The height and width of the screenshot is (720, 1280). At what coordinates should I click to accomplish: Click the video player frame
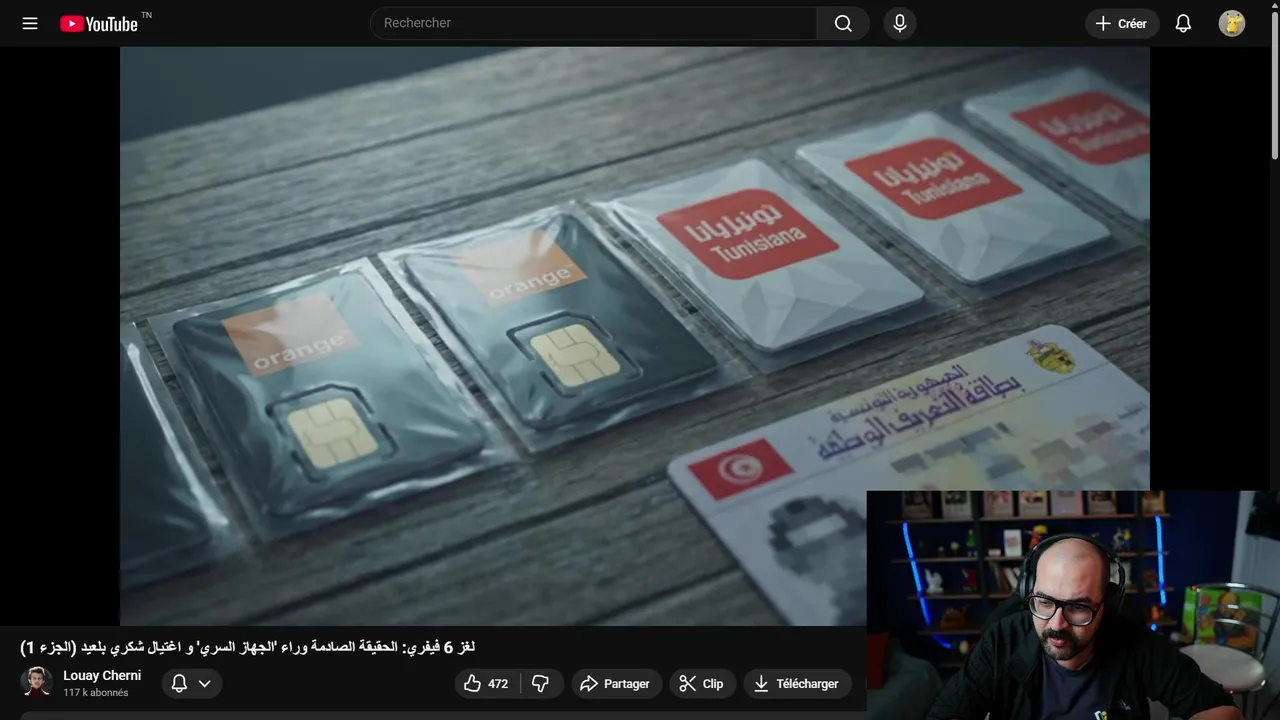(635, 336)
